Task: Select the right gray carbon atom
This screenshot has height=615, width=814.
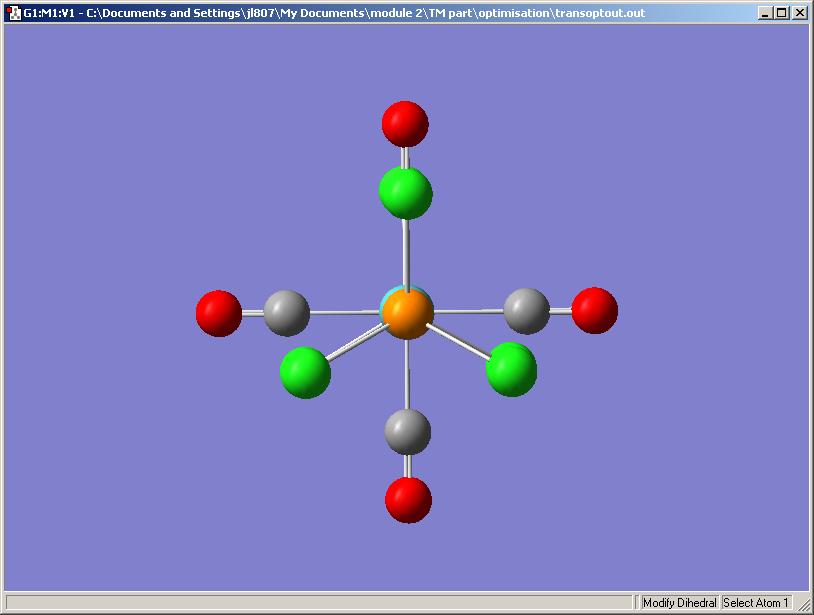Action: [526, 311]
